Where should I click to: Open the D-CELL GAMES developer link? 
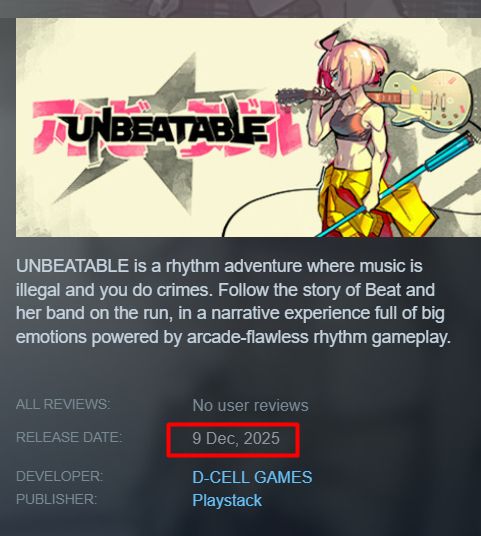tap(252, 477)
